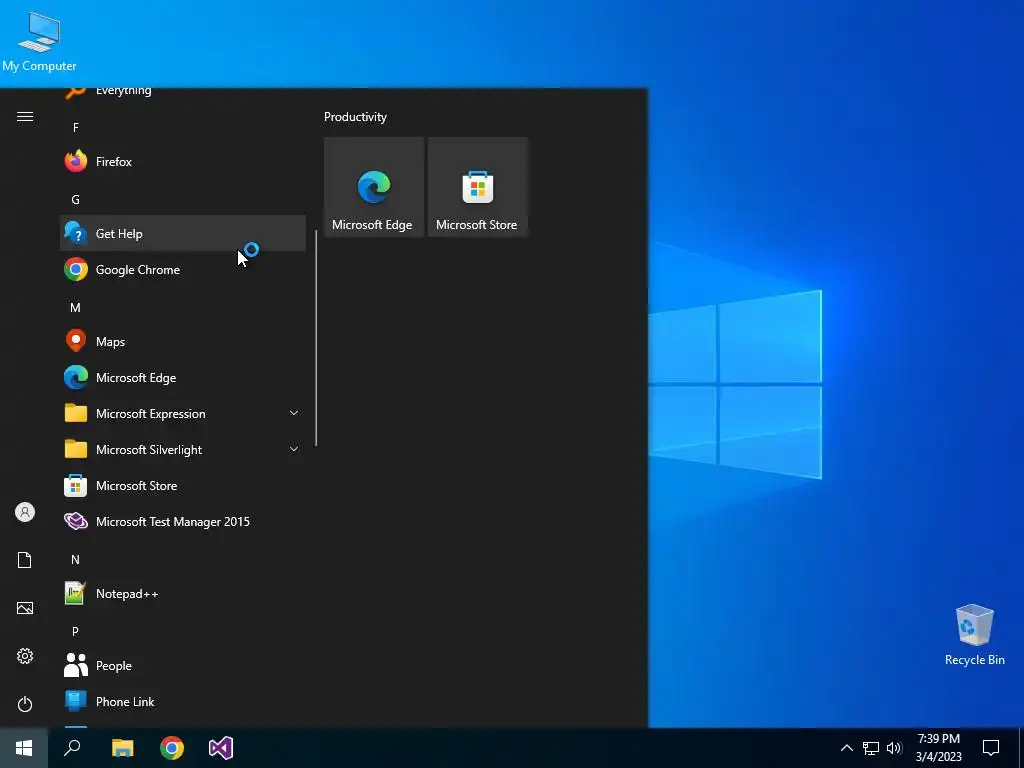1024x768 pixels.
Task: Open Get Help from the app list
Action: [x=183, y=233]
